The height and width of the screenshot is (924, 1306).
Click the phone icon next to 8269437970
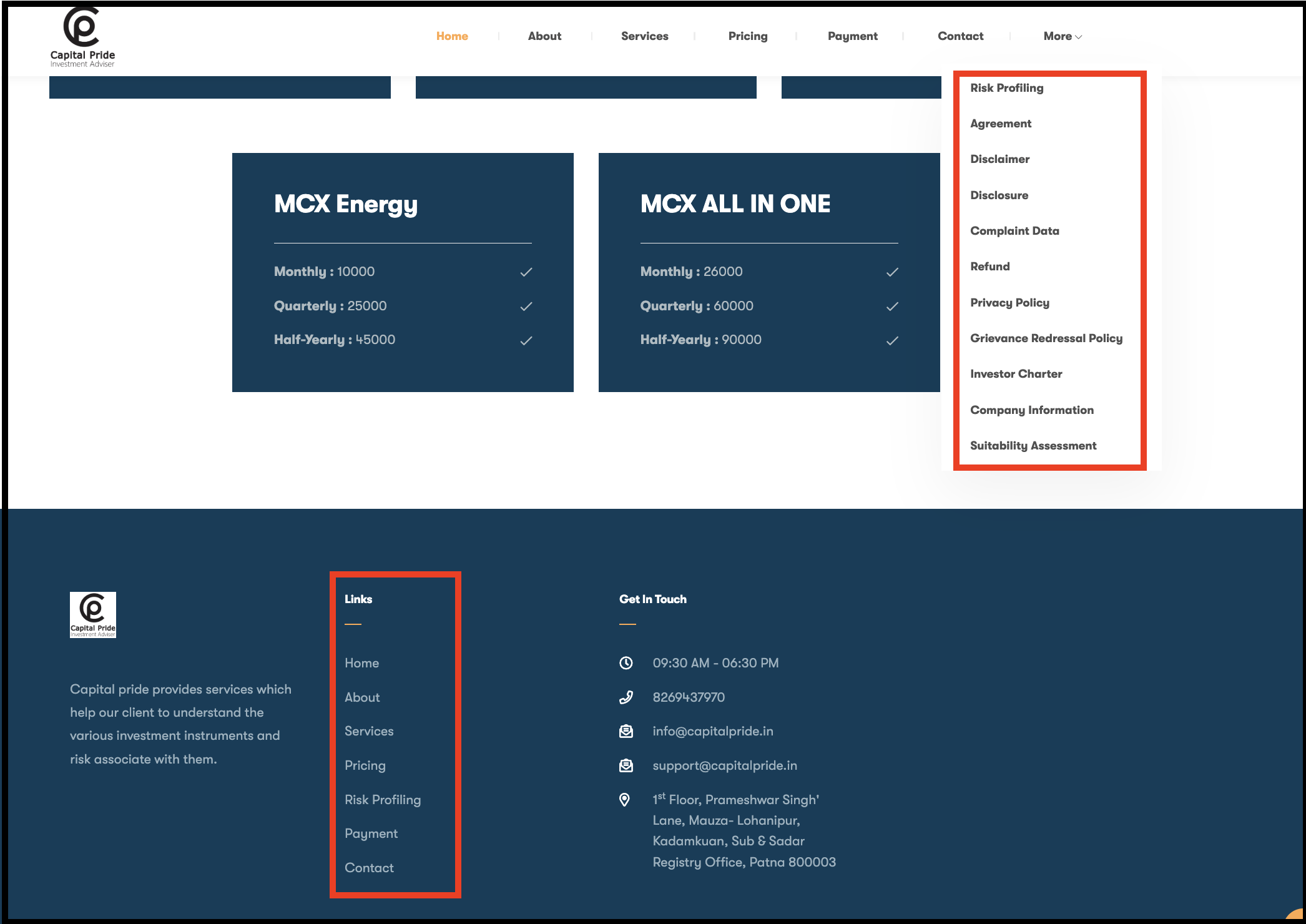626,697
